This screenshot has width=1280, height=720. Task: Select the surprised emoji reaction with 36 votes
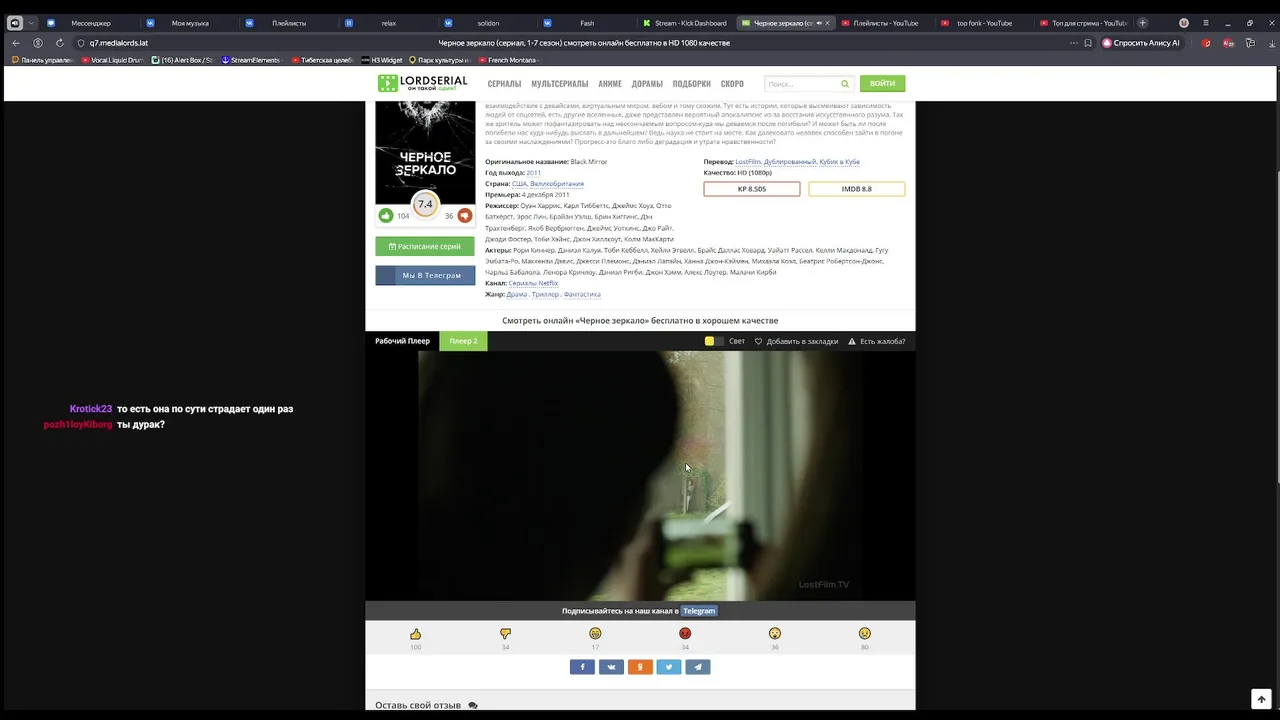775,634
